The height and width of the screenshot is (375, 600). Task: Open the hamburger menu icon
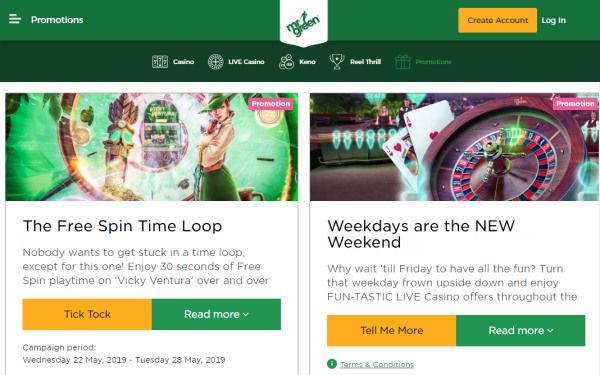tap(15, 19)
